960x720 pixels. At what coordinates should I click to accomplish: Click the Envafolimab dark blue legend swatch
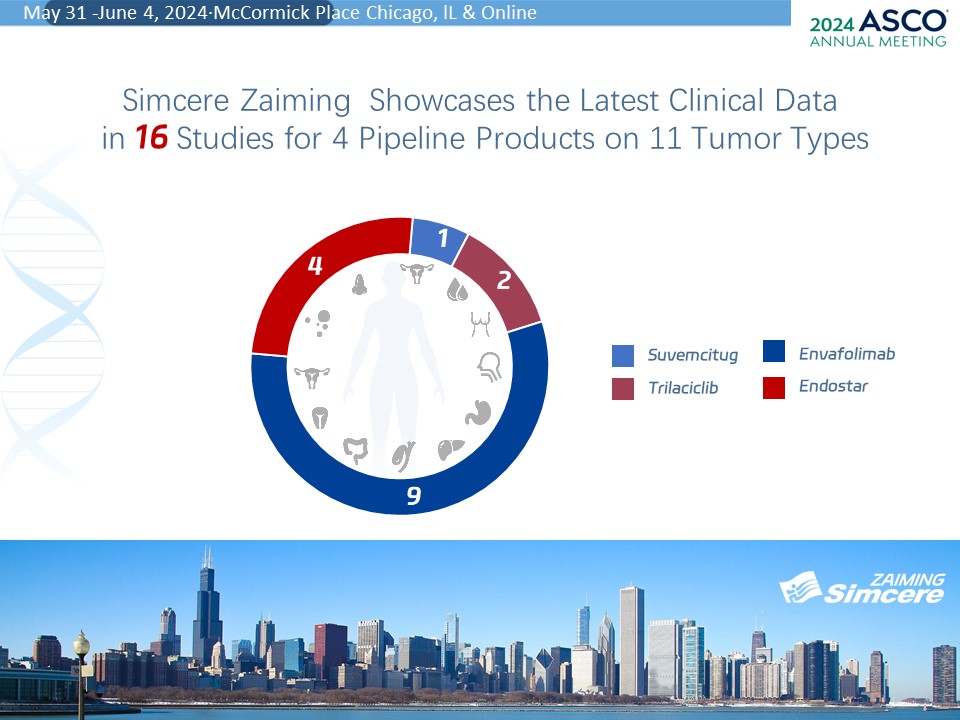click(x=774, y=351)
